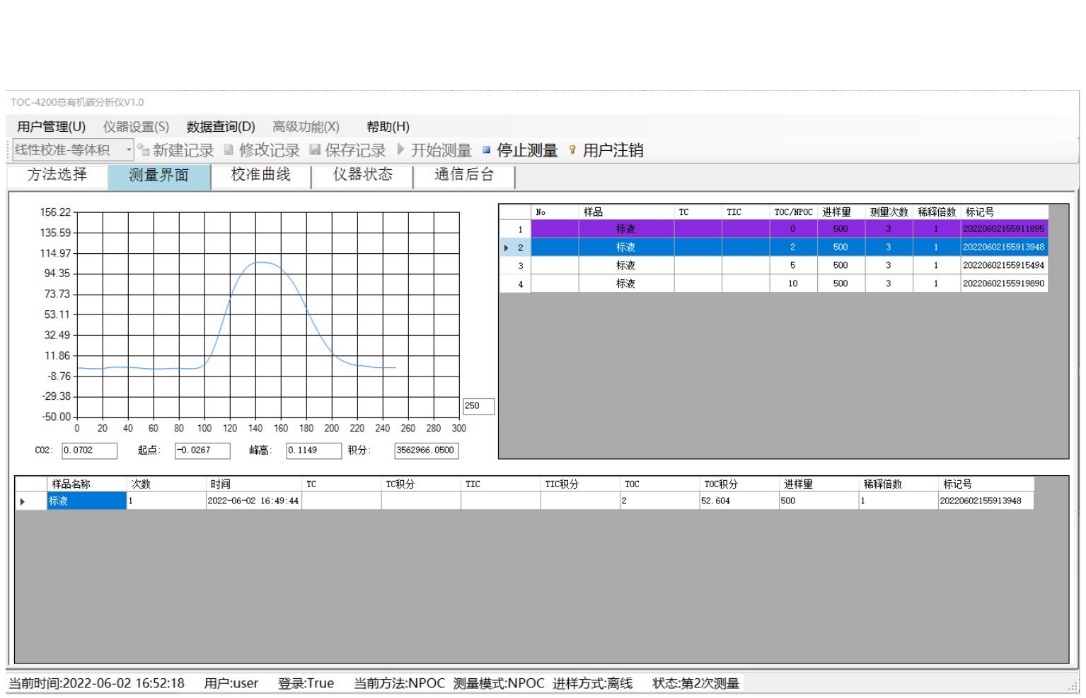Image resolution: width=1086 pixels, height=698 pixels.
Task: Open the 仪器设置(S) menu
Action: [x=136, y=127]
